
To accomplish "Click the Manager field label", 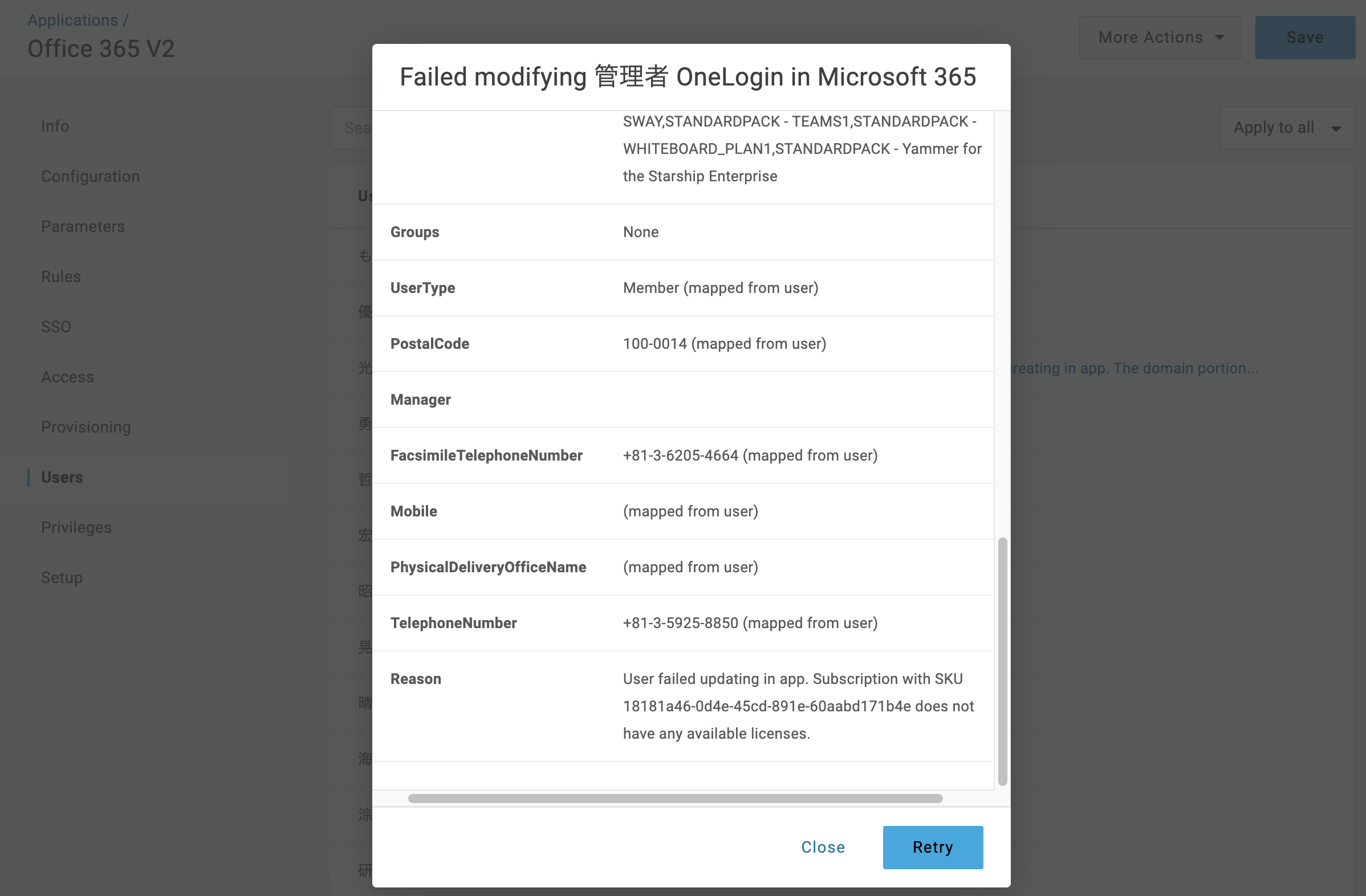I will 420,399.
